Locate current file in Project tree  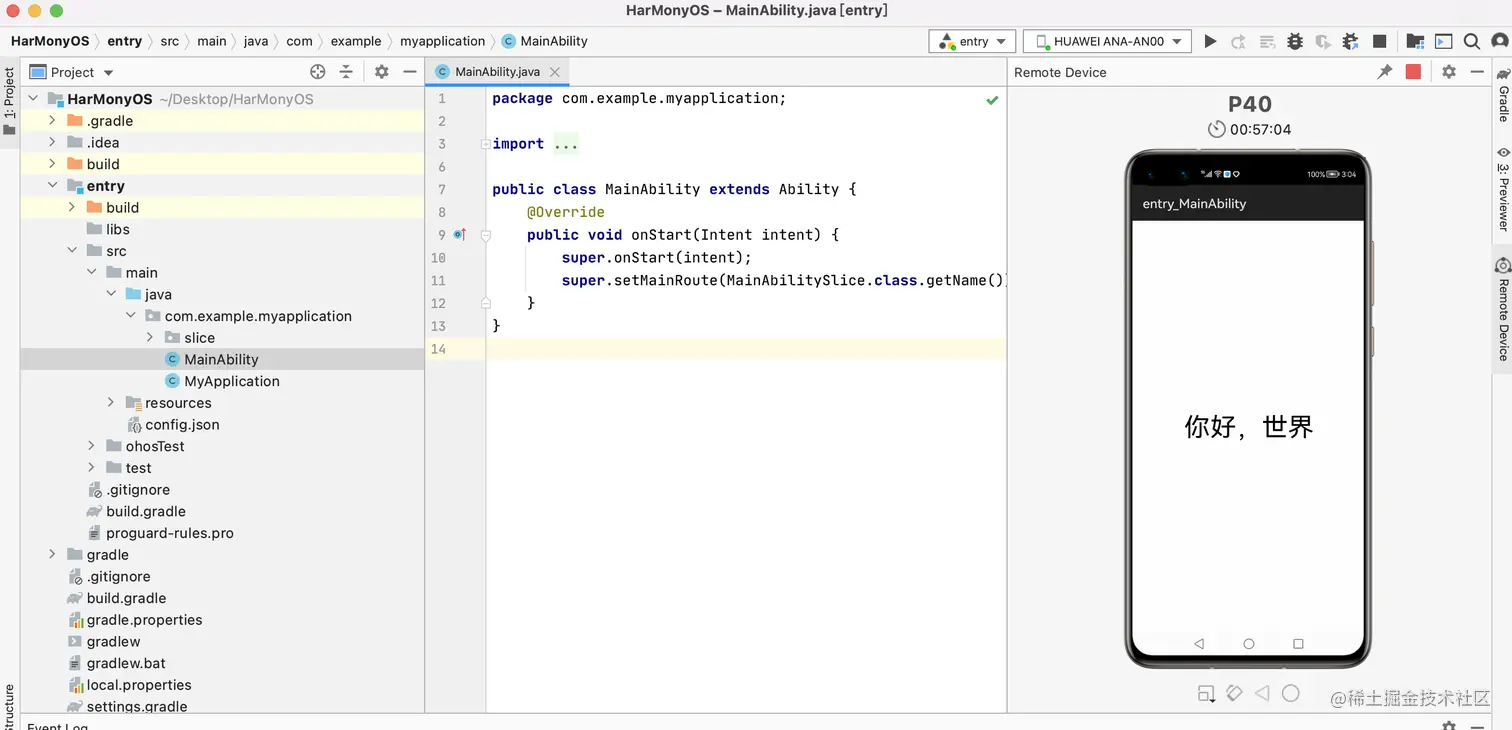click(x=318, y=72)
